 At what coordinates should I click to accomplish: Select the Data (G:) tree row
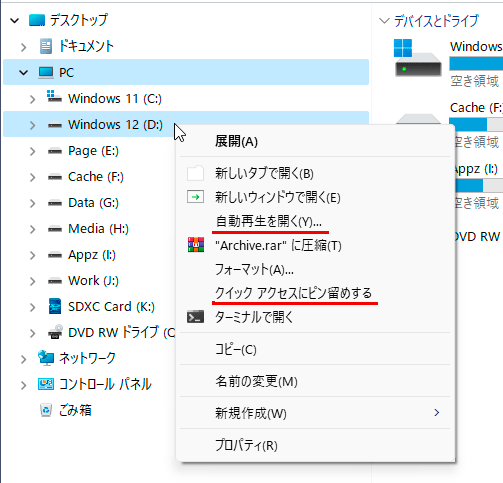click(x=89, y=203)
